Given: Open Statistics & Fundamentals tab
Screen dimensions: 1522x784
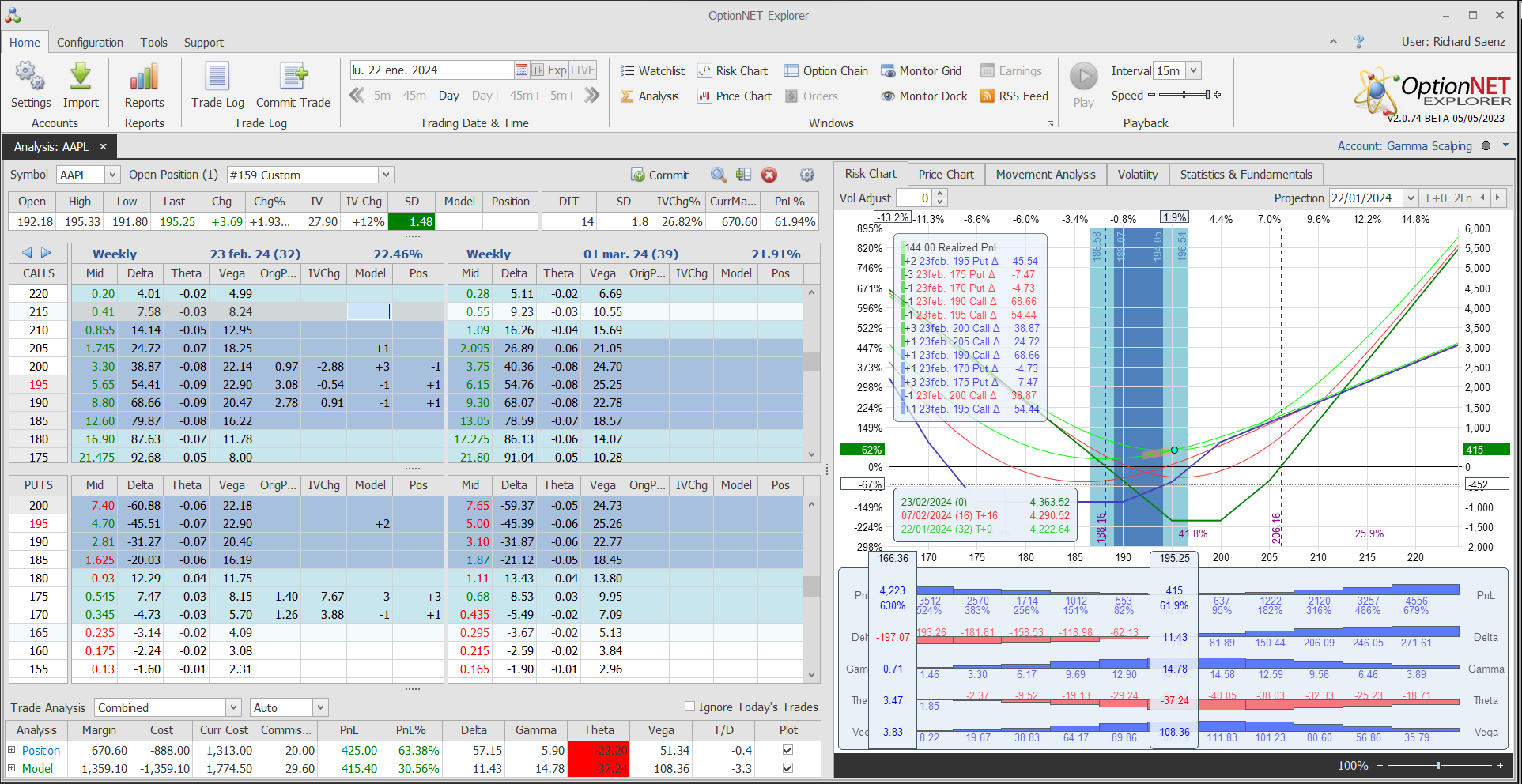Looking at the screenshot, I should (x=1246, y=174).
